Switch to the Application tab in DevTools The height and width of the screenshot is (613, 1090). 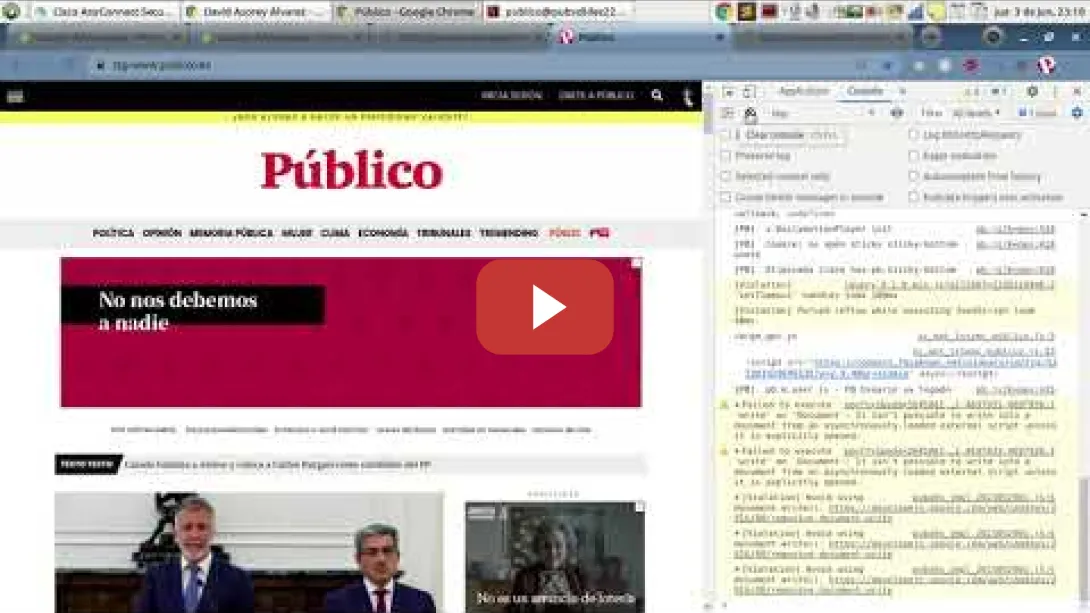[804, 91]
